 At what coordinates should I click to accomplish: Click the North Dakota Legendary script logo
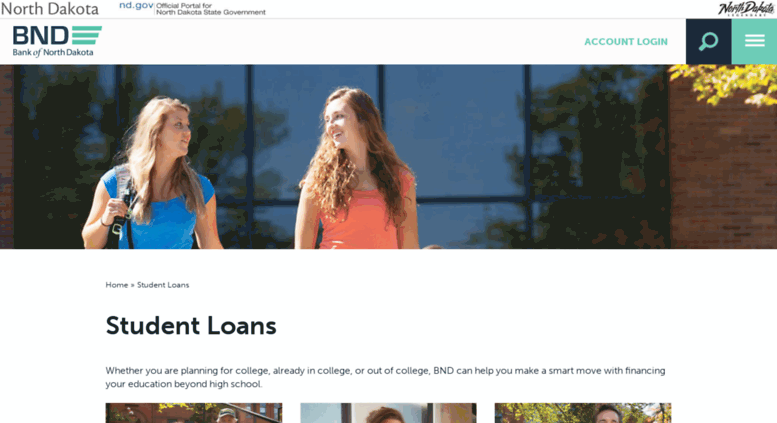tap(746, 8)
